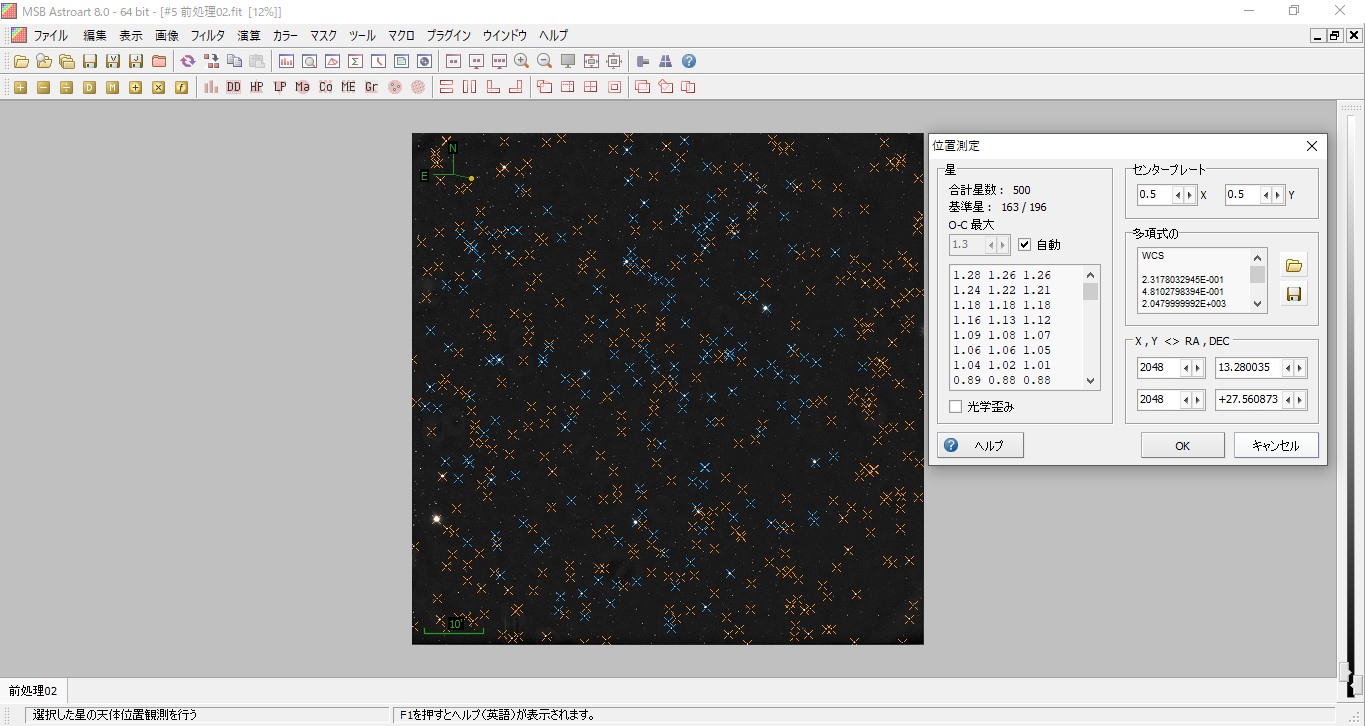Select the 前処理02 tab at bottom
Image resolution: width=1365 pixels, height=726 pixels.
(33, 691)
